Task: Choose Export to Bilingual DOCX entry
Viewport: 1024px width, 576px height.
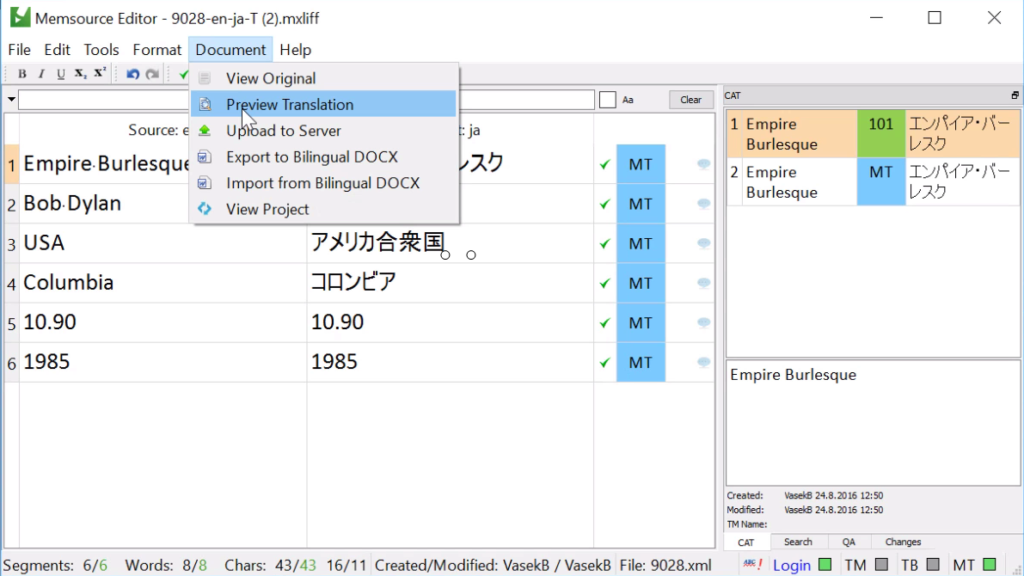Action: 324,157
